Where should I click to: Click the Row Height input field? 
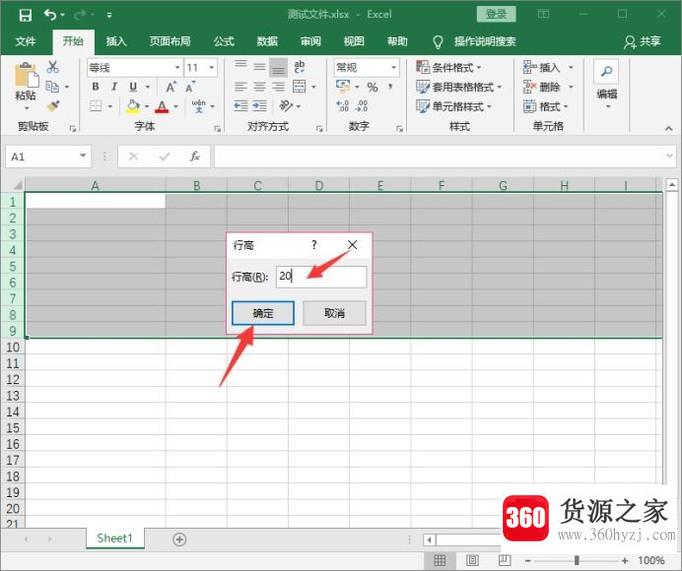(x=321, y=277)
